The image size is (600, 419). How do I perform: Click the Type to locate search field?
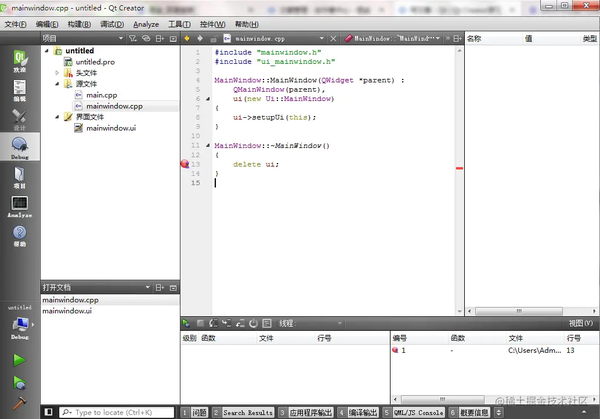pyautogui.click(x=112, y=412)
